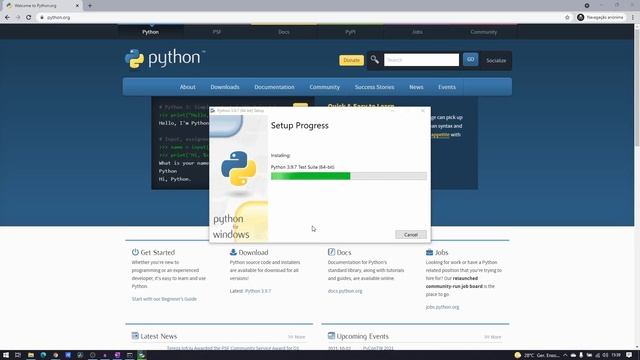
Task: Switch to the Docs top-bar tab
Action: click(284, 32)
